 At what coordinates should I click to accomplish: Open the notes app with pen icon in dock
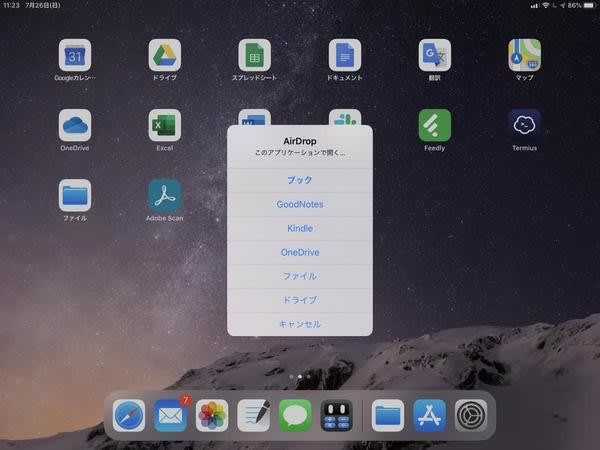click(253, 416)
